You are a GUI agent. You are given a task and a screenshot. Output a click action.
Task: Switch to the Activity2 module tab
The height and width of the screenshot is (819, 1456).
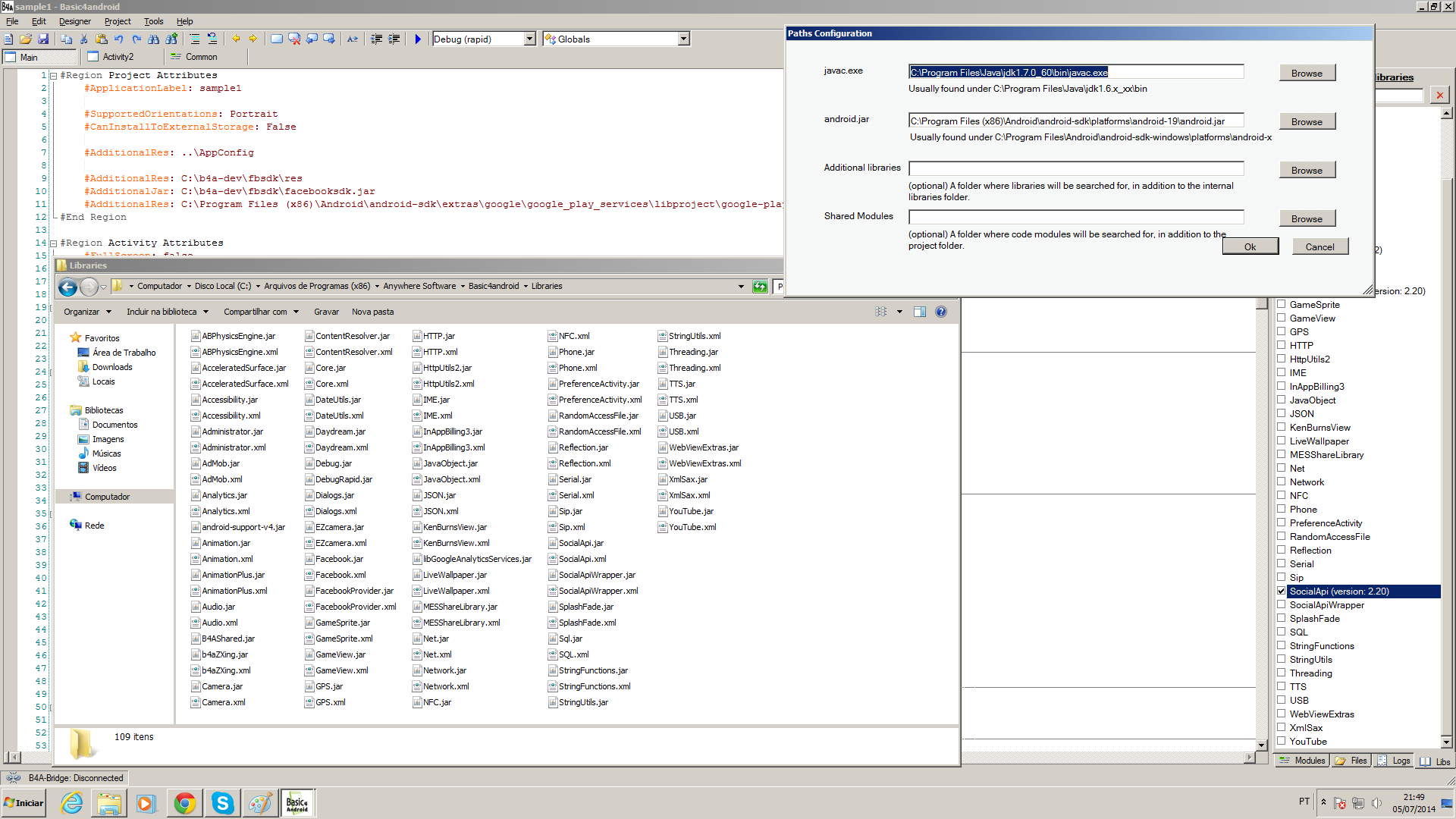(118, 57)
